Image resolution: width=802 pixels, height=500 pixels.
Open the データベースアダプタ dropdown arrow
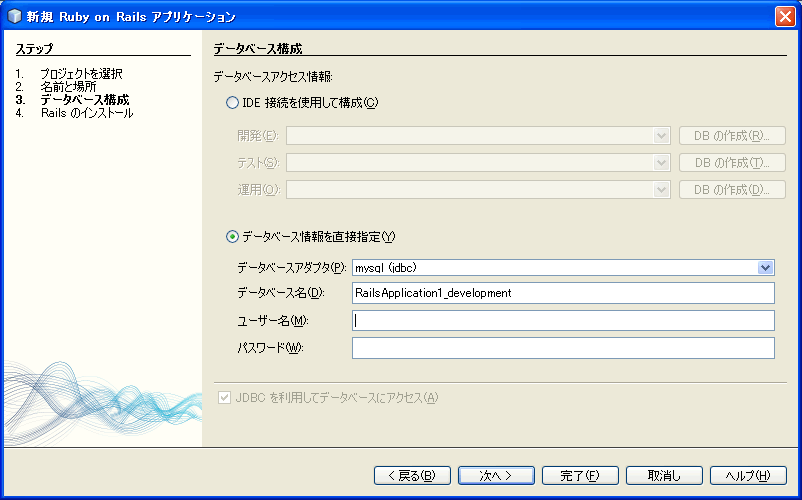click(x=765, y=267)
